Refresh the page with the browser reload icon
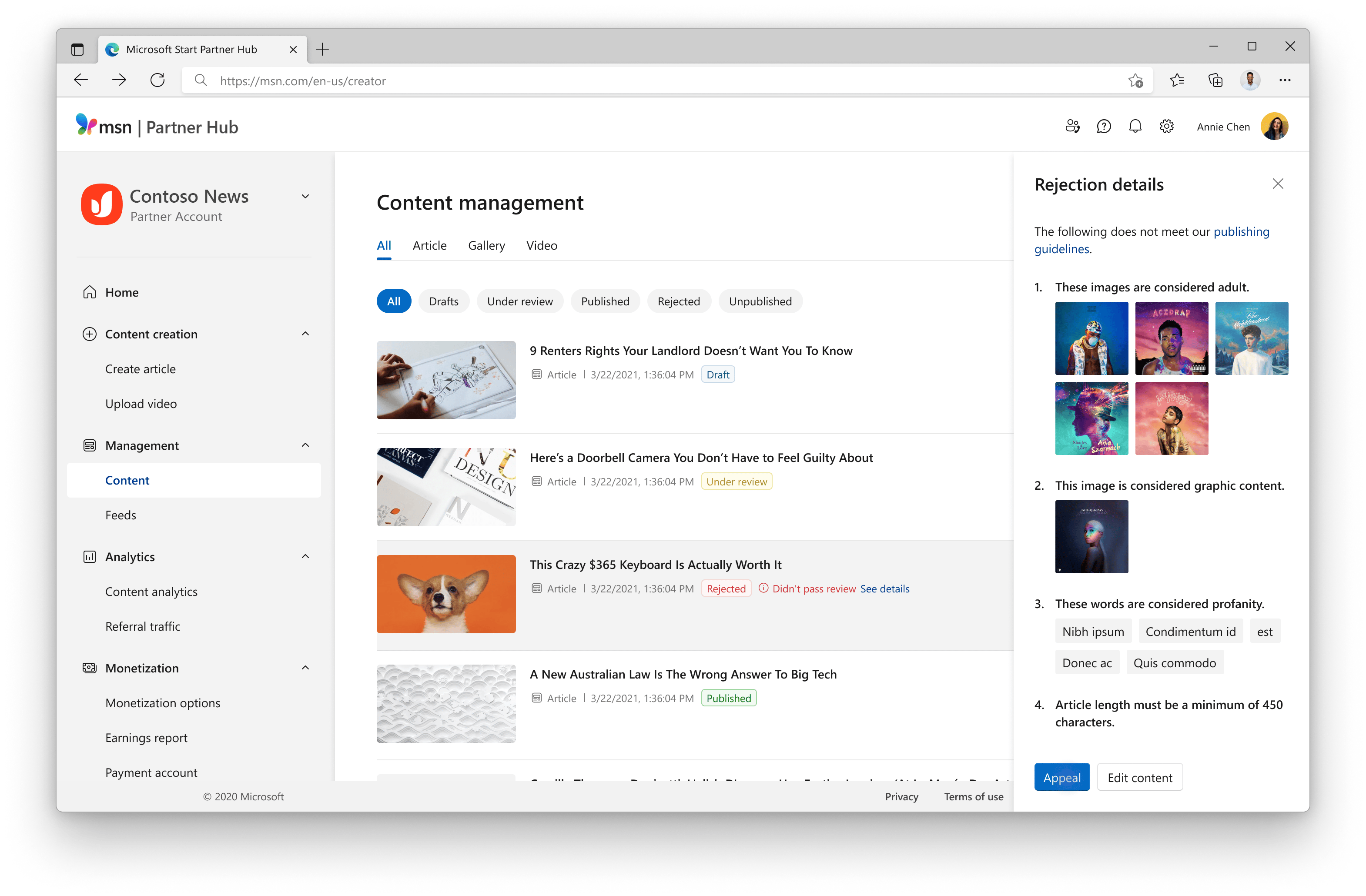The height and width of the screenshot is (896, 1366). pos(157,80)
